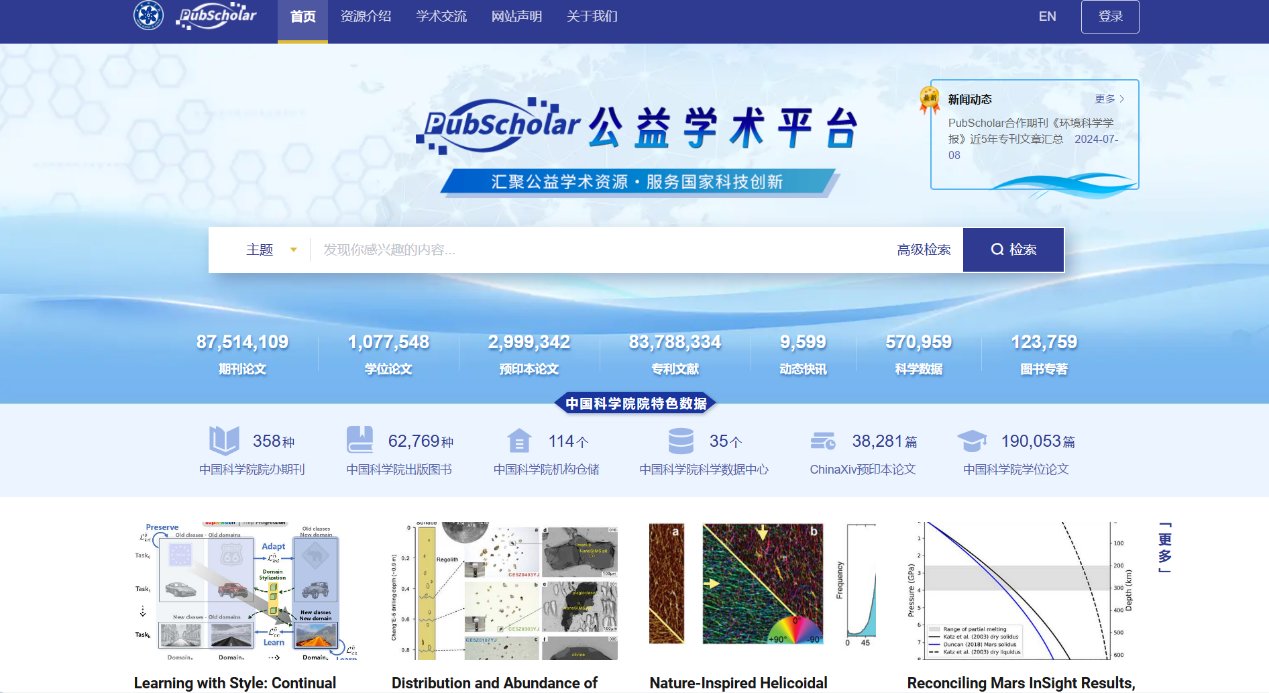This screenshot has height=693, width=1269.
Task: Click the 新闻动态 news panel heading
Action: (x=970, y=99)
